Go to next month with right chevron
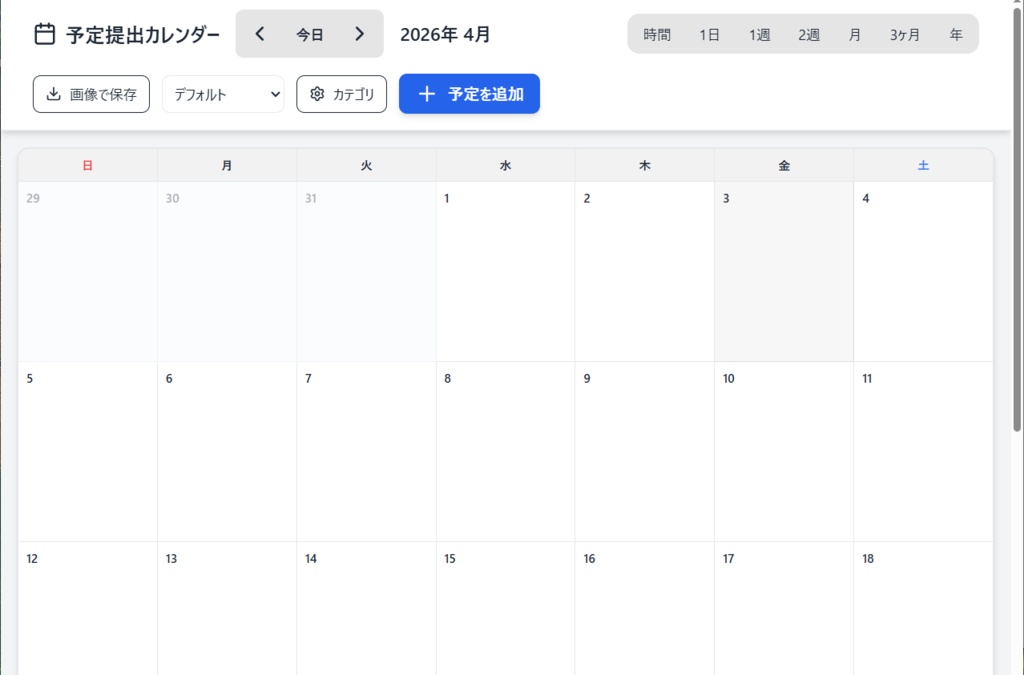Image resolution: width=1024 pixels, height=675 pixels. click(360, 34)
